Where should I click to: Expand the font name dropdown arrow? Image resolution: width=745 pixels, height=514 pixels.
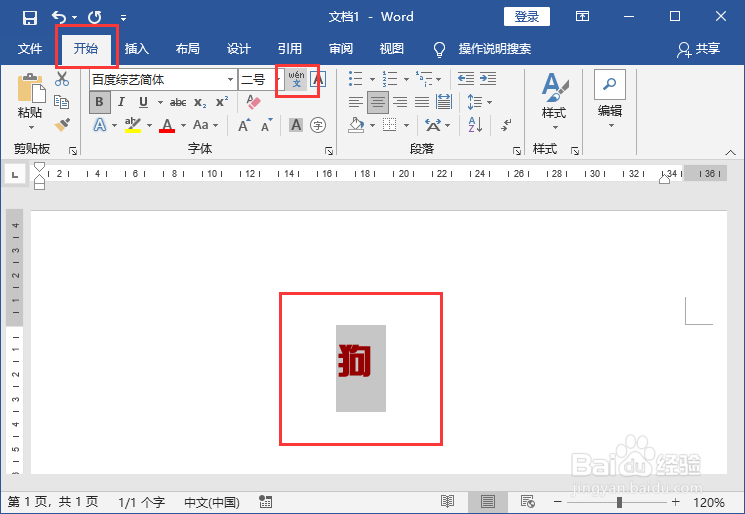click(x=230, y=79)
